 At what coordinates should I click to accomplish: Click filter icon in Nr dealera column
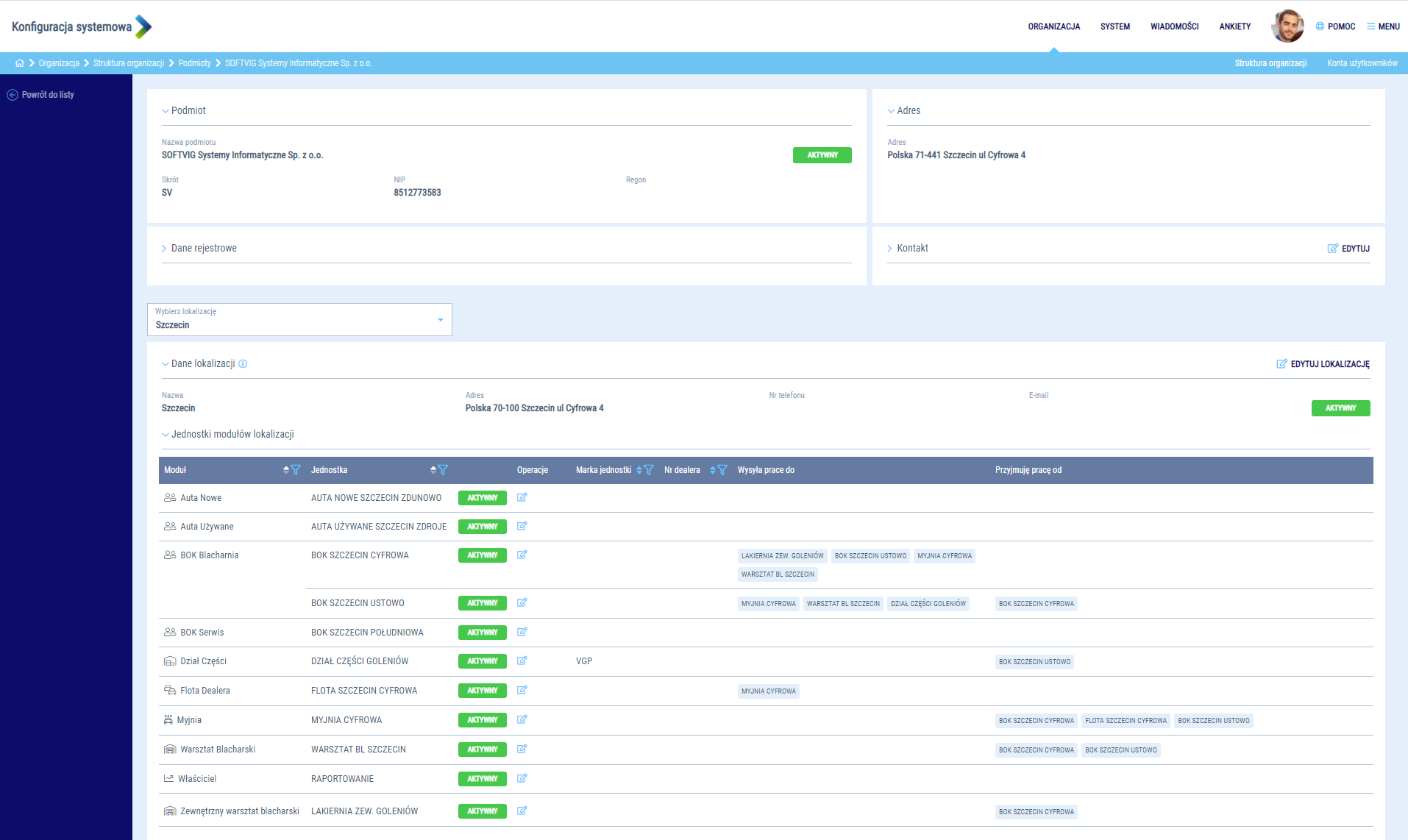722,470
